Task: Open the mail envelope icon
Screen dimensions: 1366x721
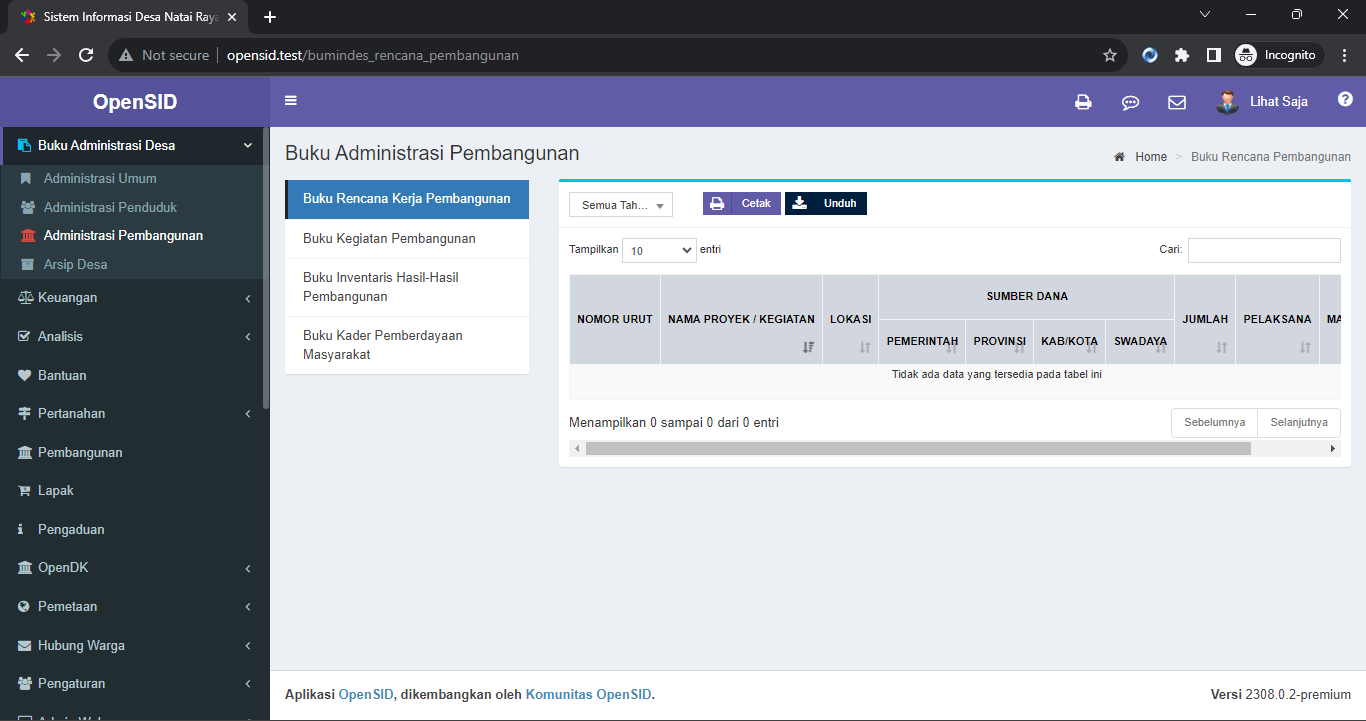Action: tap(1176, 101)
